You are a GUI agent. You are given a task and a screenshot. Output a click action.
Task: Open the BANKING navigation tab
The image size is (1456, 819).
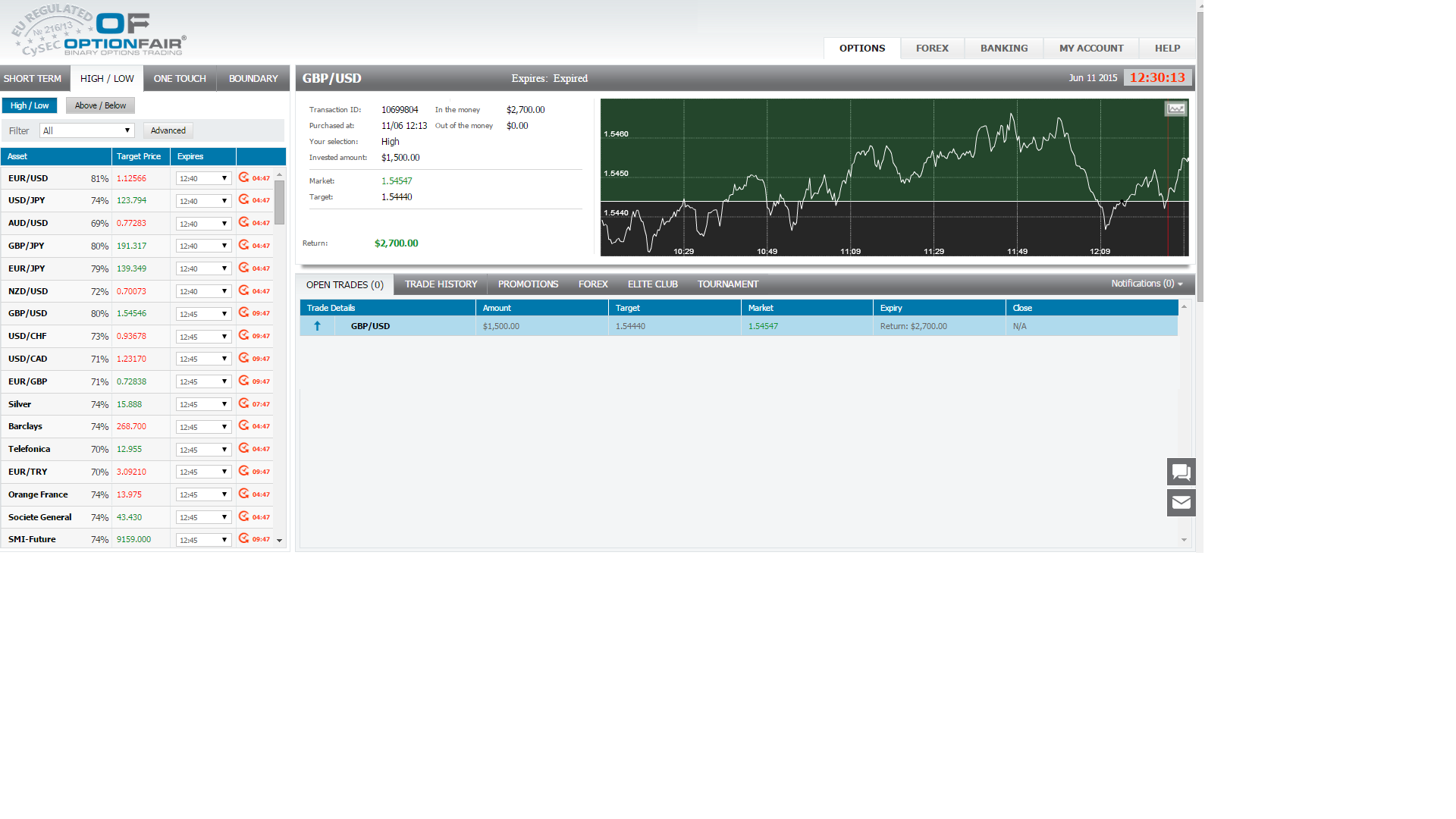pyautogui.click(x=1003, y=48)
